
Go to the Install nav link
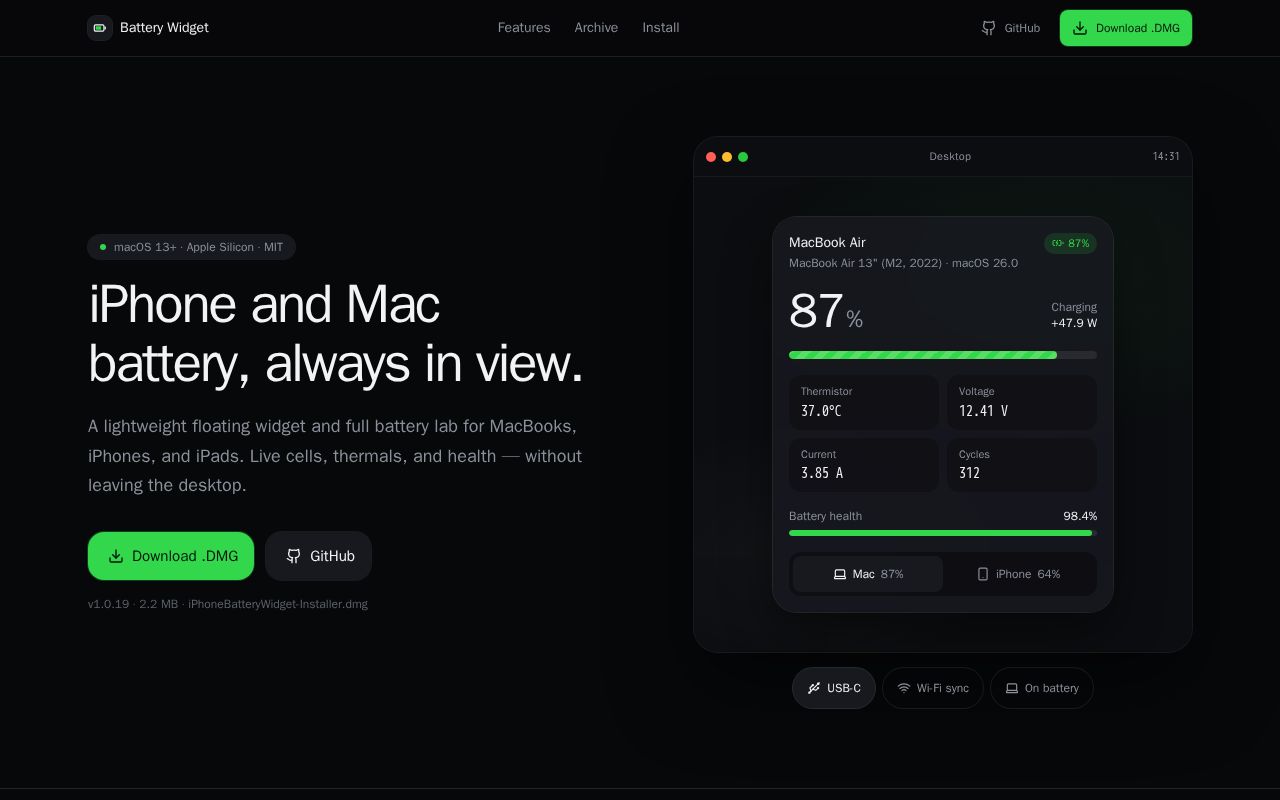tap(661, 28)
